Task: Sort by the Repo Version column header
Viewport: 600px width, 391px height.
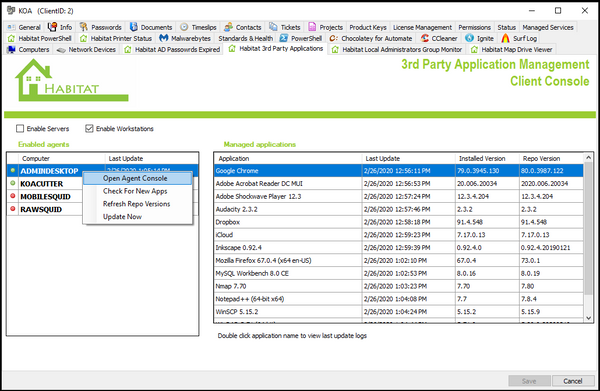Action: point(551,158)
